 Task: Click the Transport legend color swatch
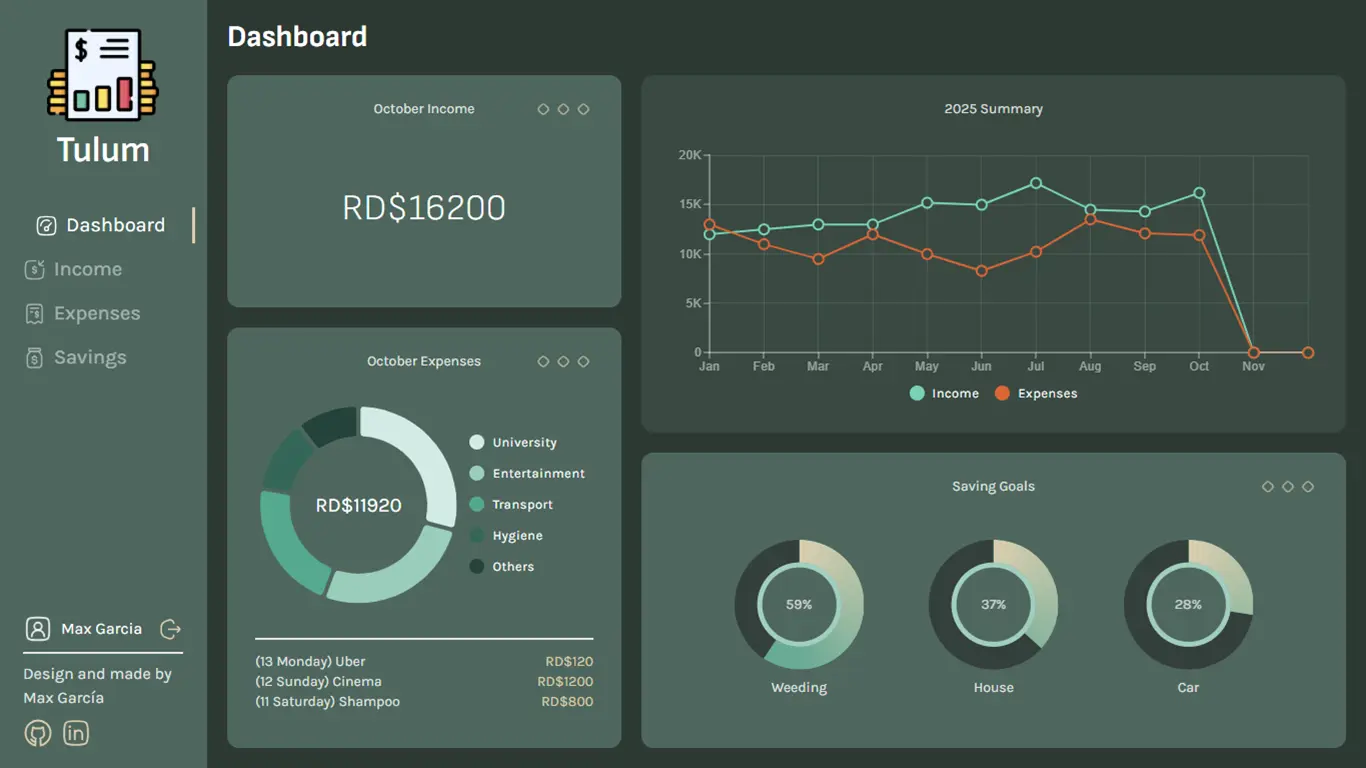[x=477, y=505]
